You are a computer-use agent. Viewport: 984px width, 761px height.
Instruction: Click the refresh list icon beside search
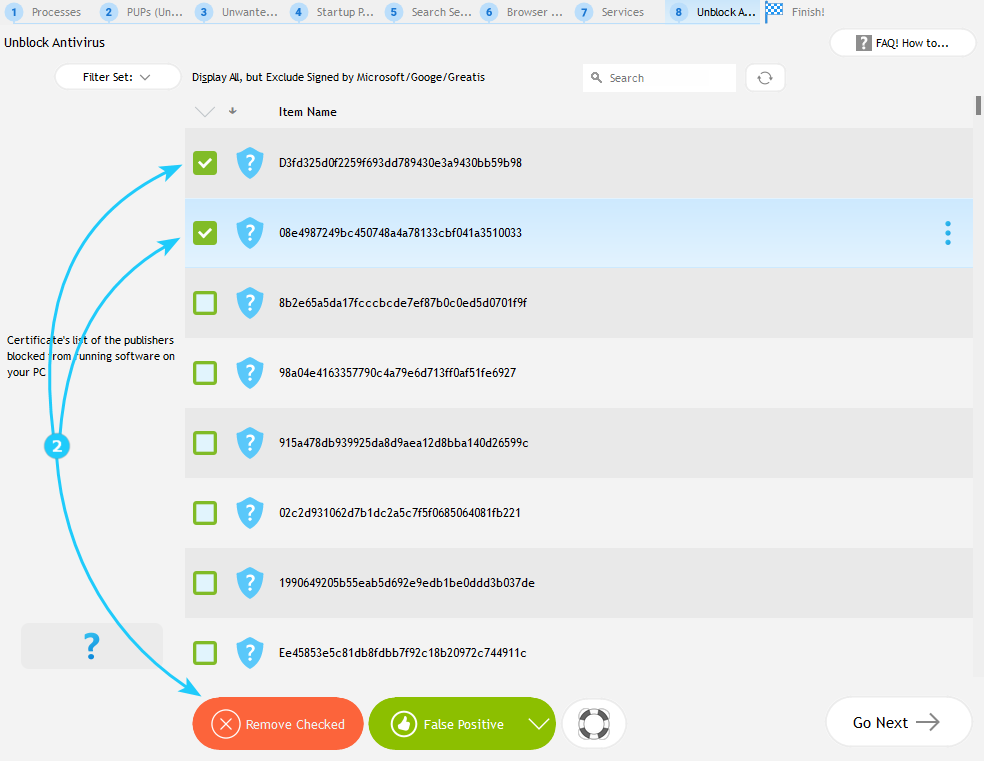pos(765,78)
